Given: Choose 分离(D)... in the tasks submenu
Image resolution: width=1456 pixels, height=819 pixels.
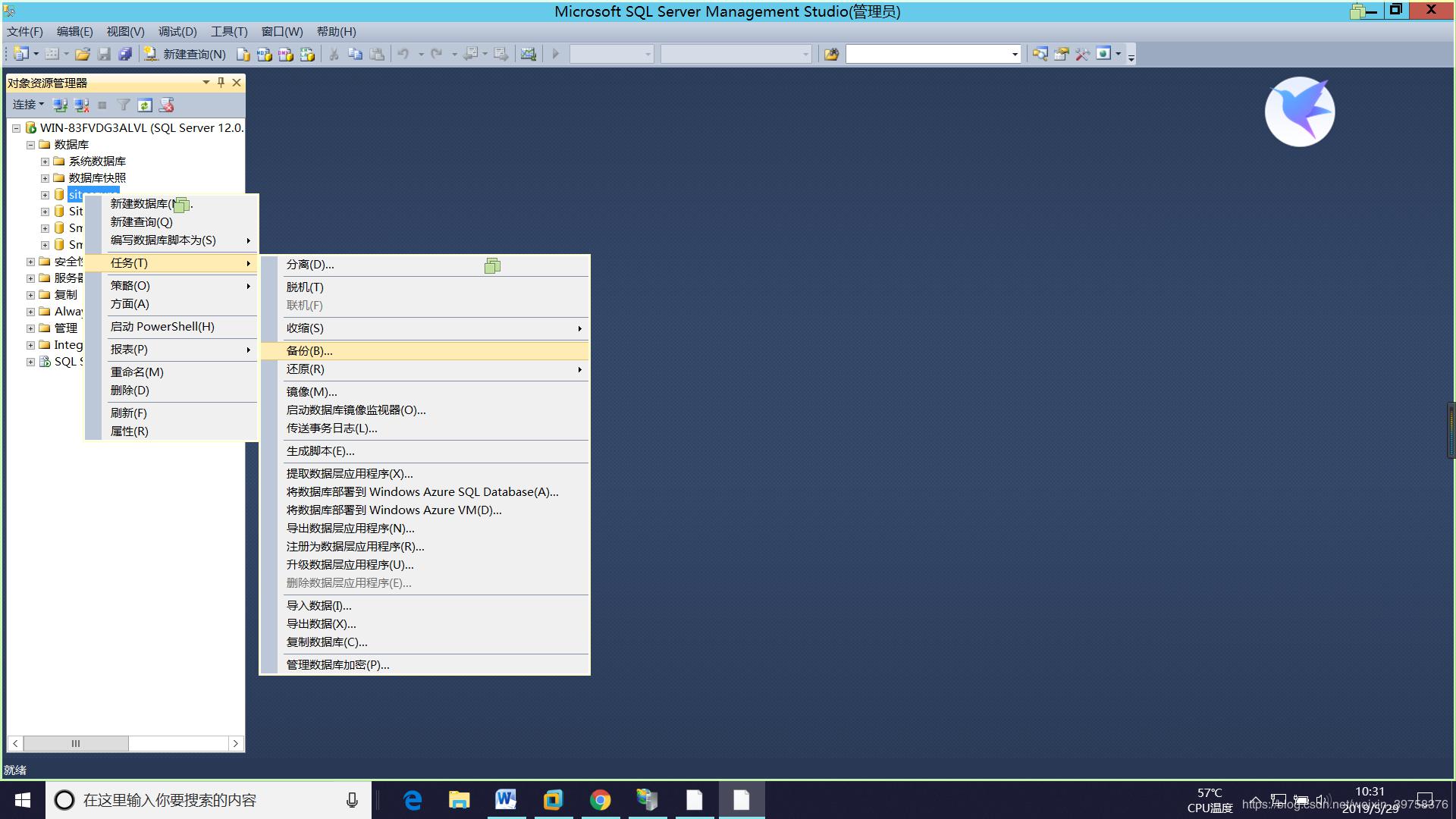Looking at the screenshot, I should (x=310, y=264).
